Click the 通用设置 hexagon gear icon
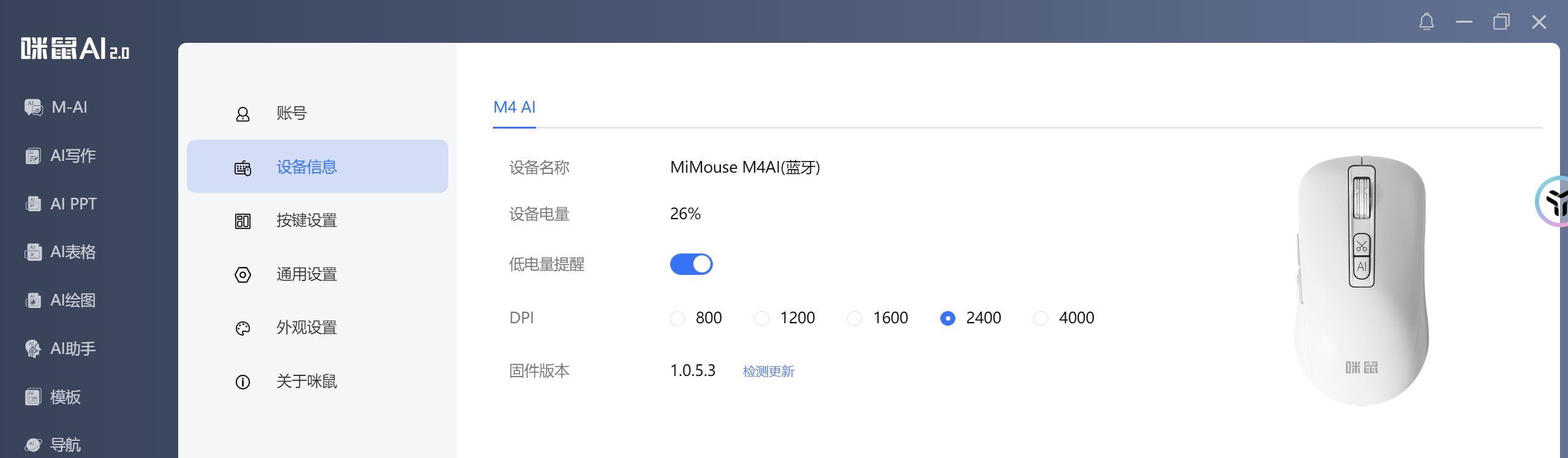The image size is (1568, 458). [x=243, y=275]
